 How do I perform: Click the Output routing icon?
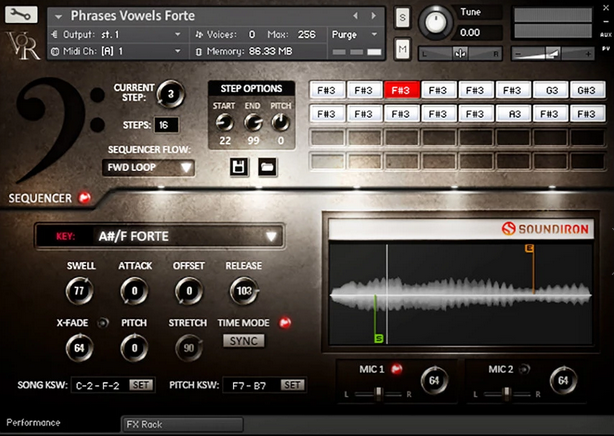[x=55, y=34]
